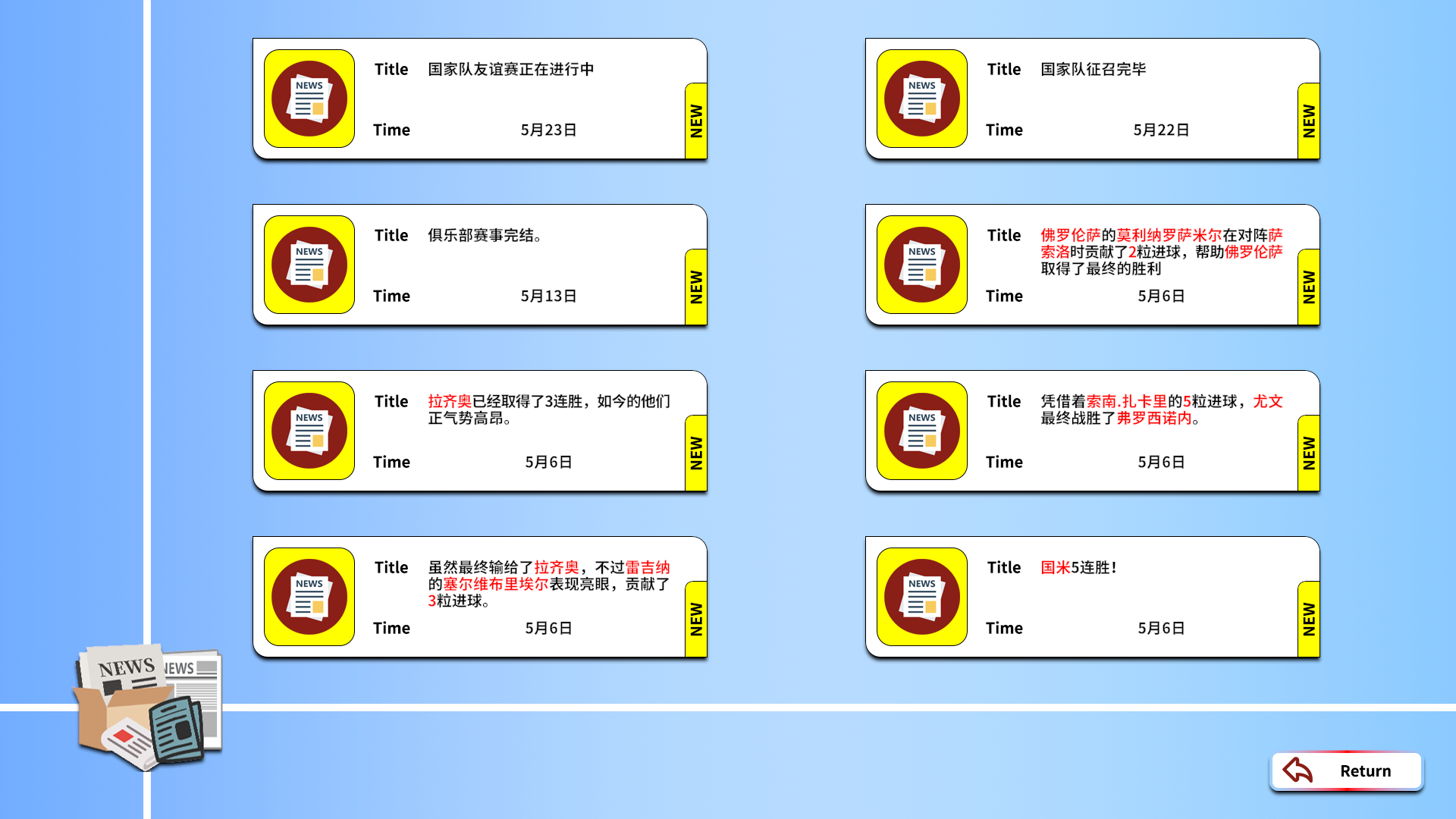Click the news icon on 国米5连胜 card
Image resolution: width=1456 pixels, height=819 pixels.
tap(921, 596)
